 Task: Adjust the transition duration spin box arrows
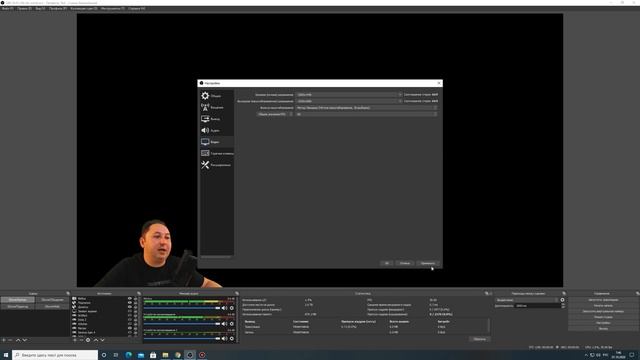point(563,306)
